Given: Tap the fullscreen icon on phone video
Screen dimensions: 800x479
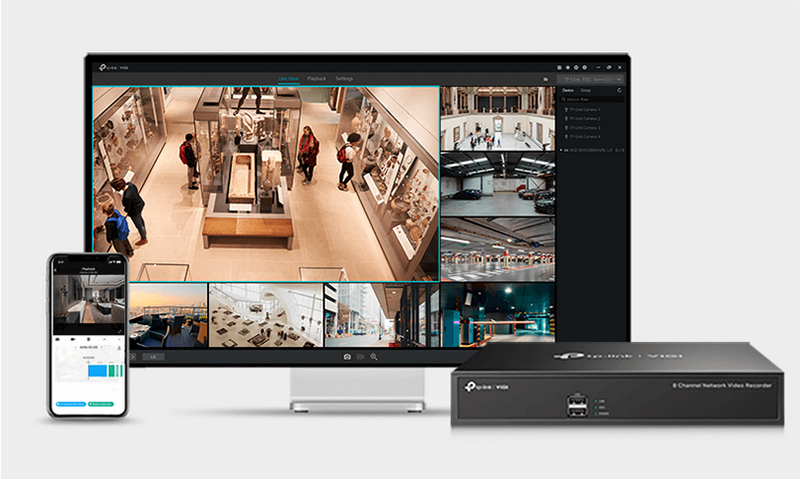Looking at the screenshot, I should click(x=120, y=331).
